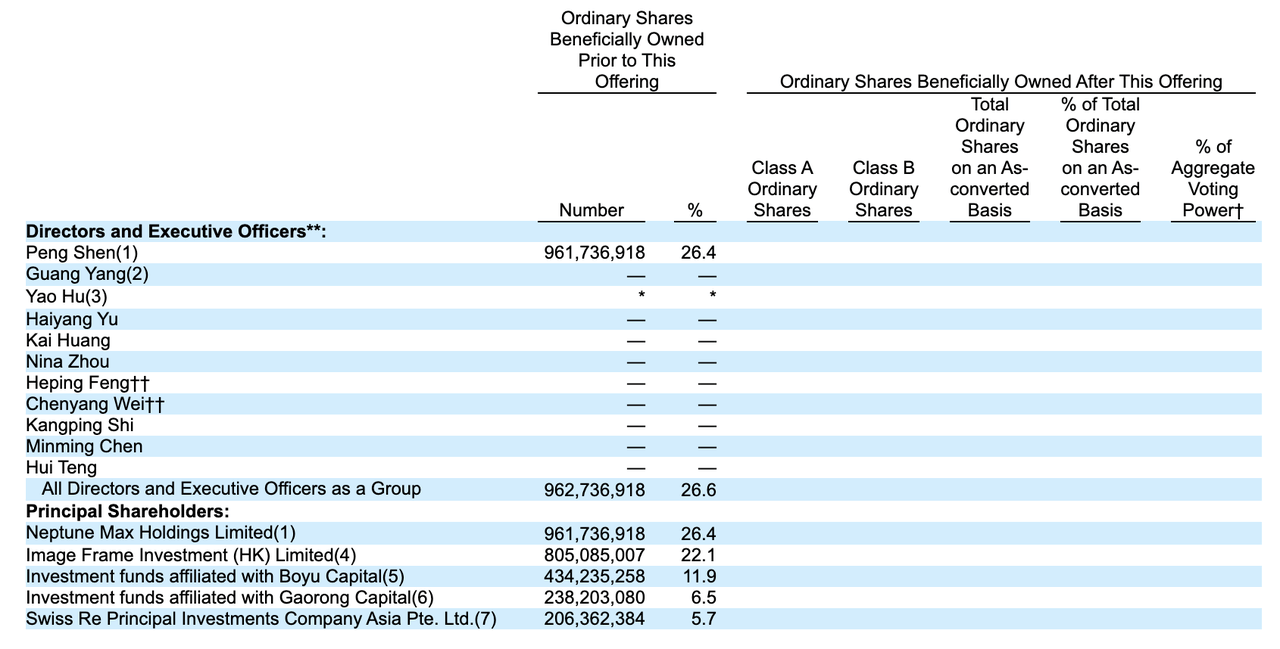The image size is (1280, 649).
Task: Click the Class B Ordinary Shares header
Action: [x=883, y=189]
